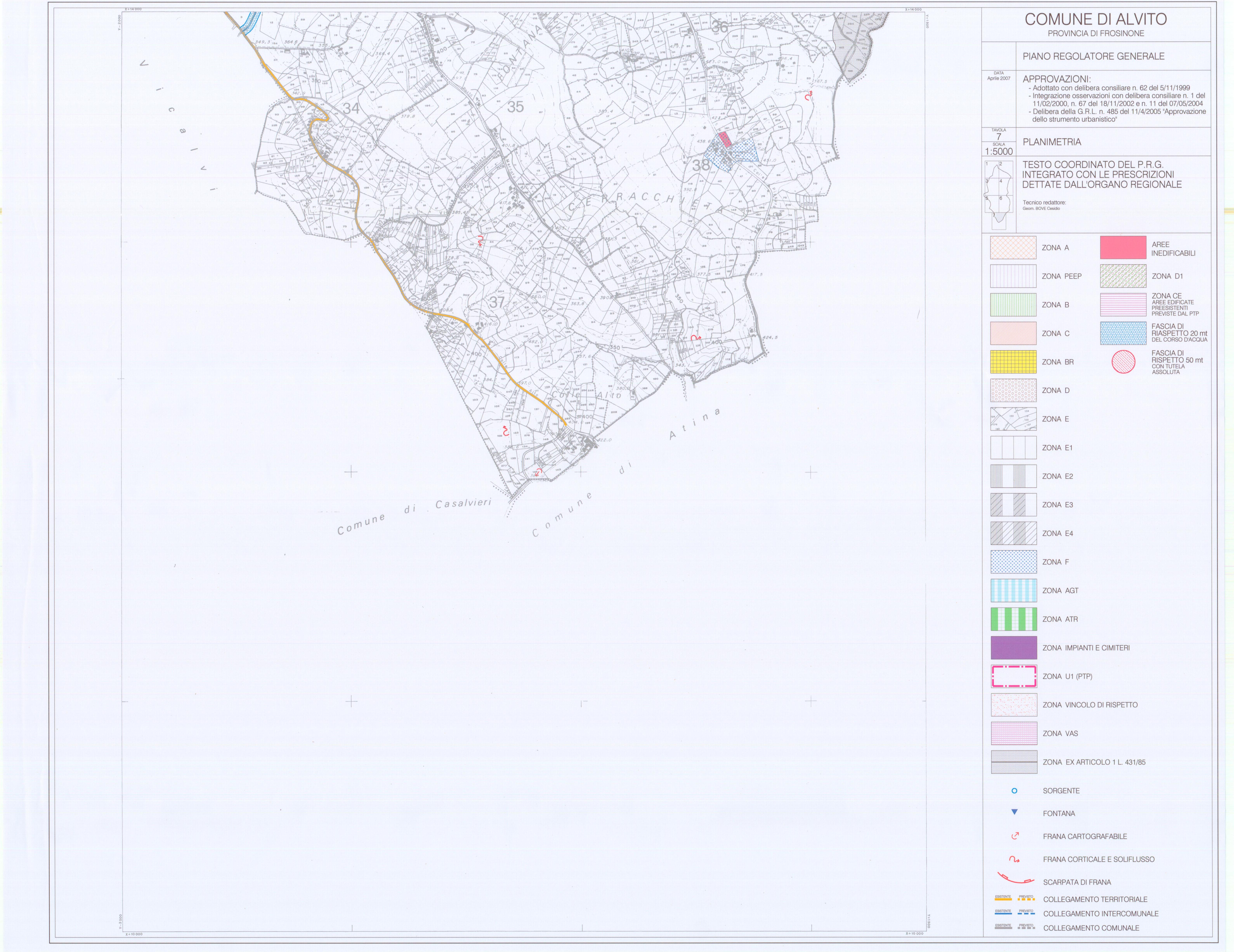Click the blue dotted ZONA F swatch

[1014, 562]
